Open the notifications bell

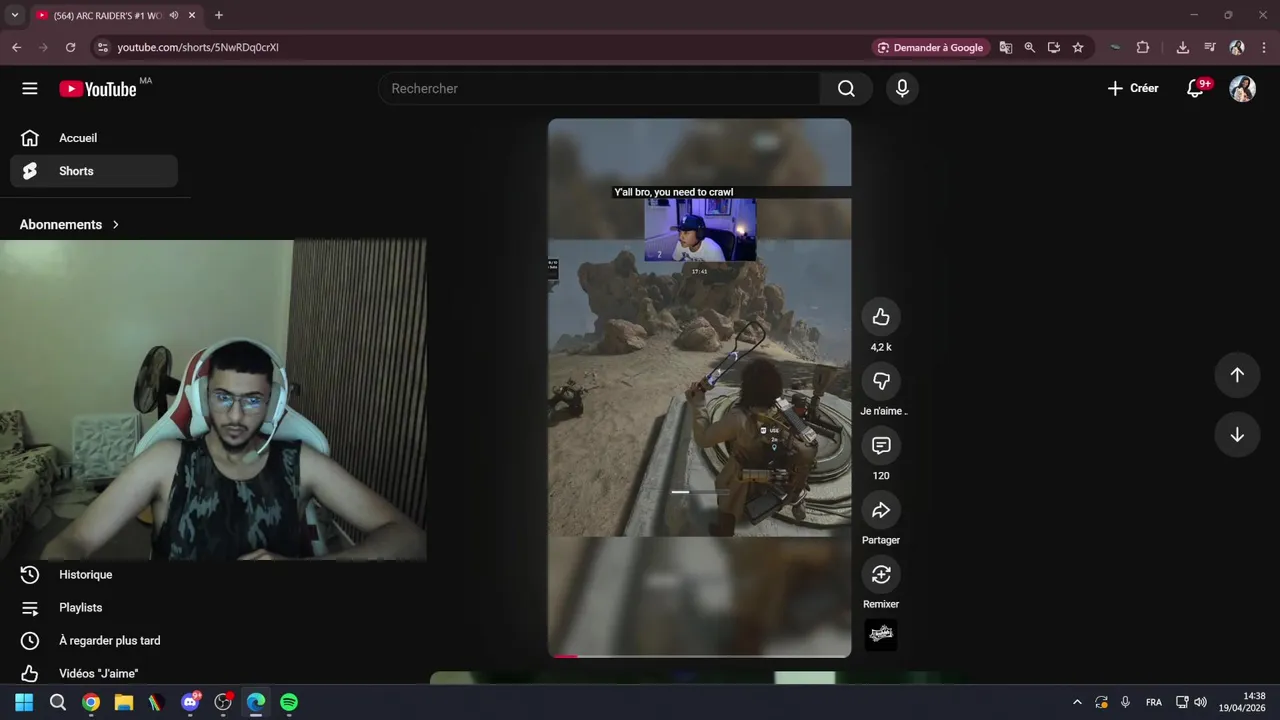(x=1195, y=88)
